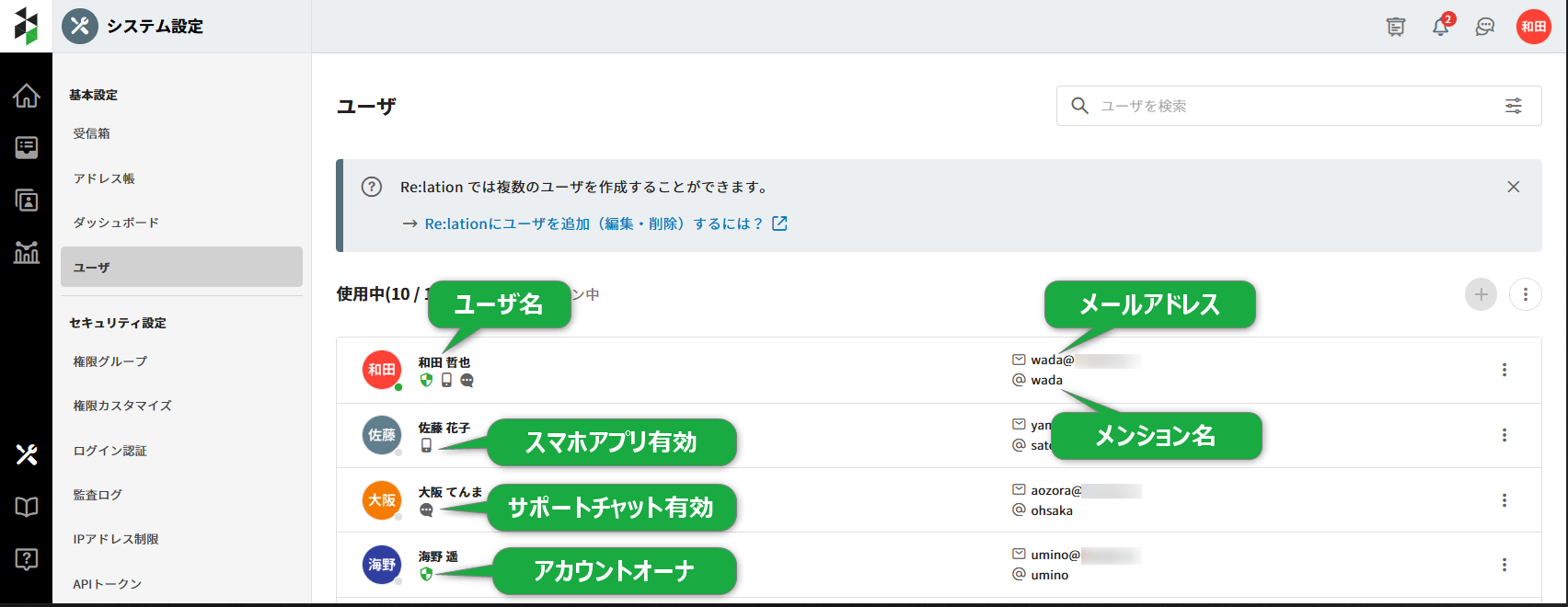
Task: Click the archive box icon in header
Action: click(1396, 27)
